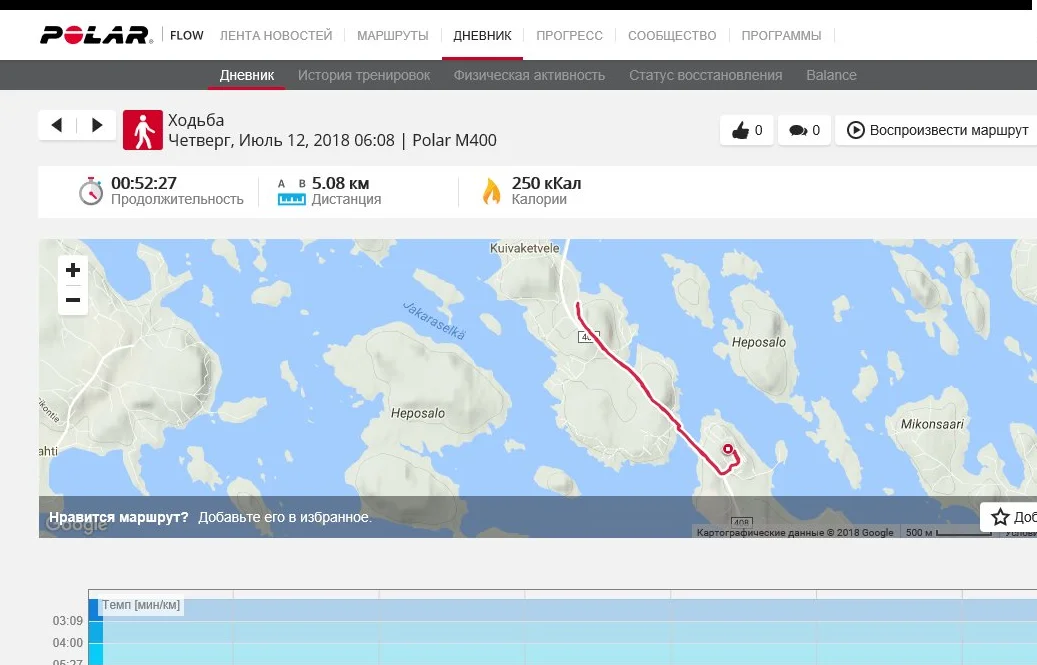Click the Polar logo

coord(97,35)
